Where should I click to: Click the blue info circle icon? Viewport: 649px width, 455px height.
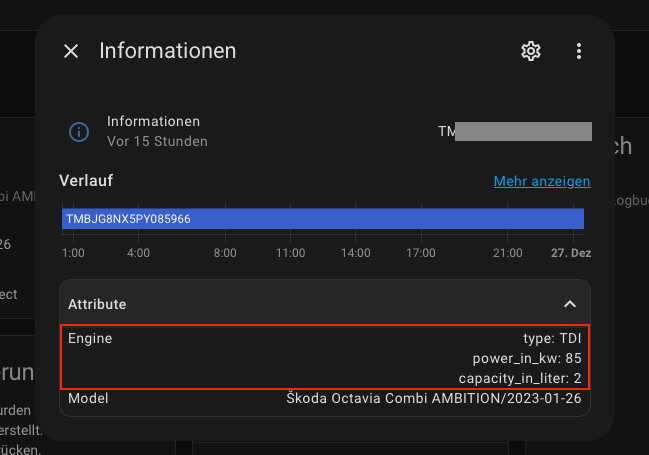pos(79,132)
